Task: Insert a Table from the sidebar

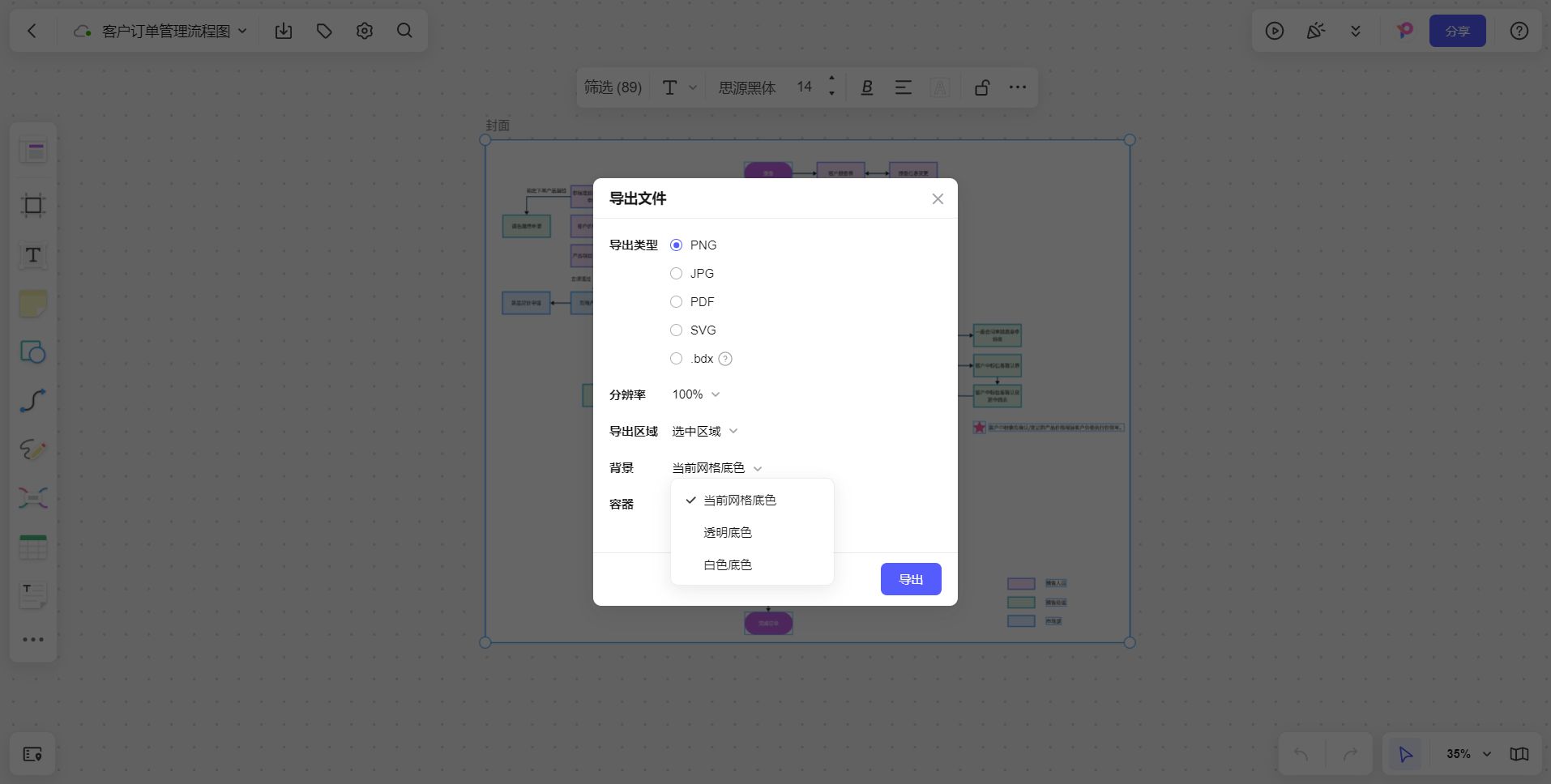Action: click(x=33, y=547)
